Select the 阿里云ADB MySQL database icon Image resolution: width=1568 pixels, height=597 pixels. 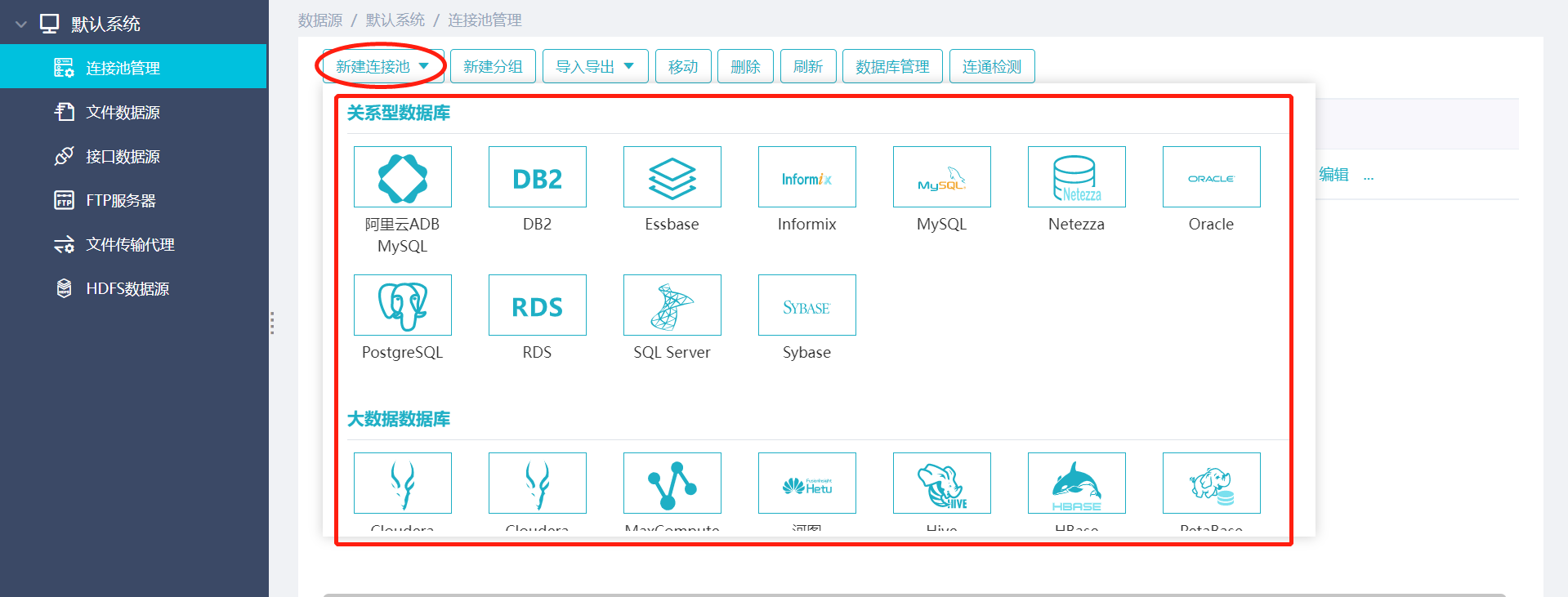click(x=403, y=177)
